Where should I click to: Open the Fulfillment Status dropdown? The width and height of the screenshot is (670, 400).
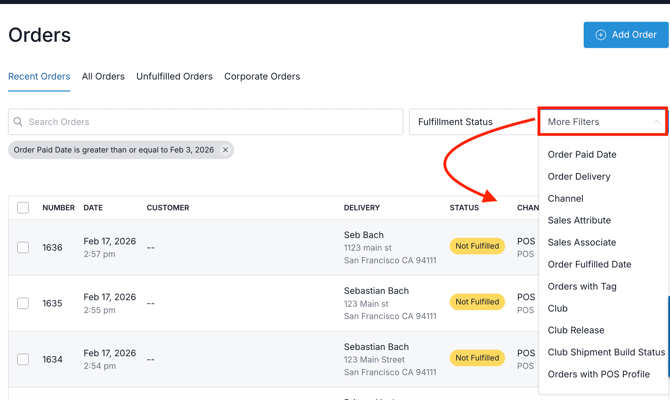click(x=472, y=122)
